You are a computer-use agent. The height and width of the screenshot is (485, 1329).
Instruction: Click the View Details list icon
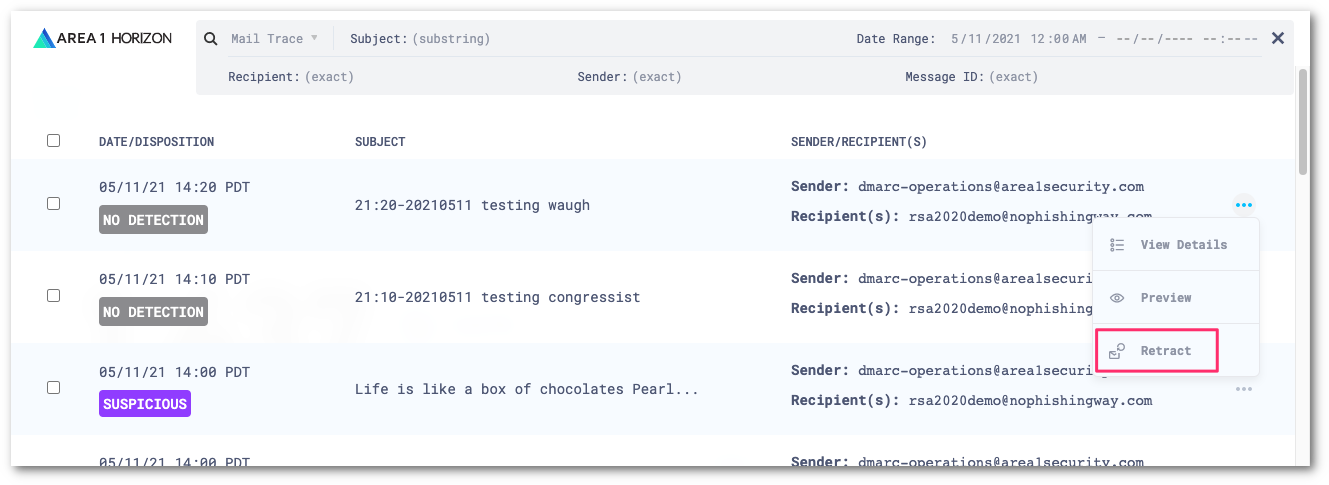pos(1118,245)
